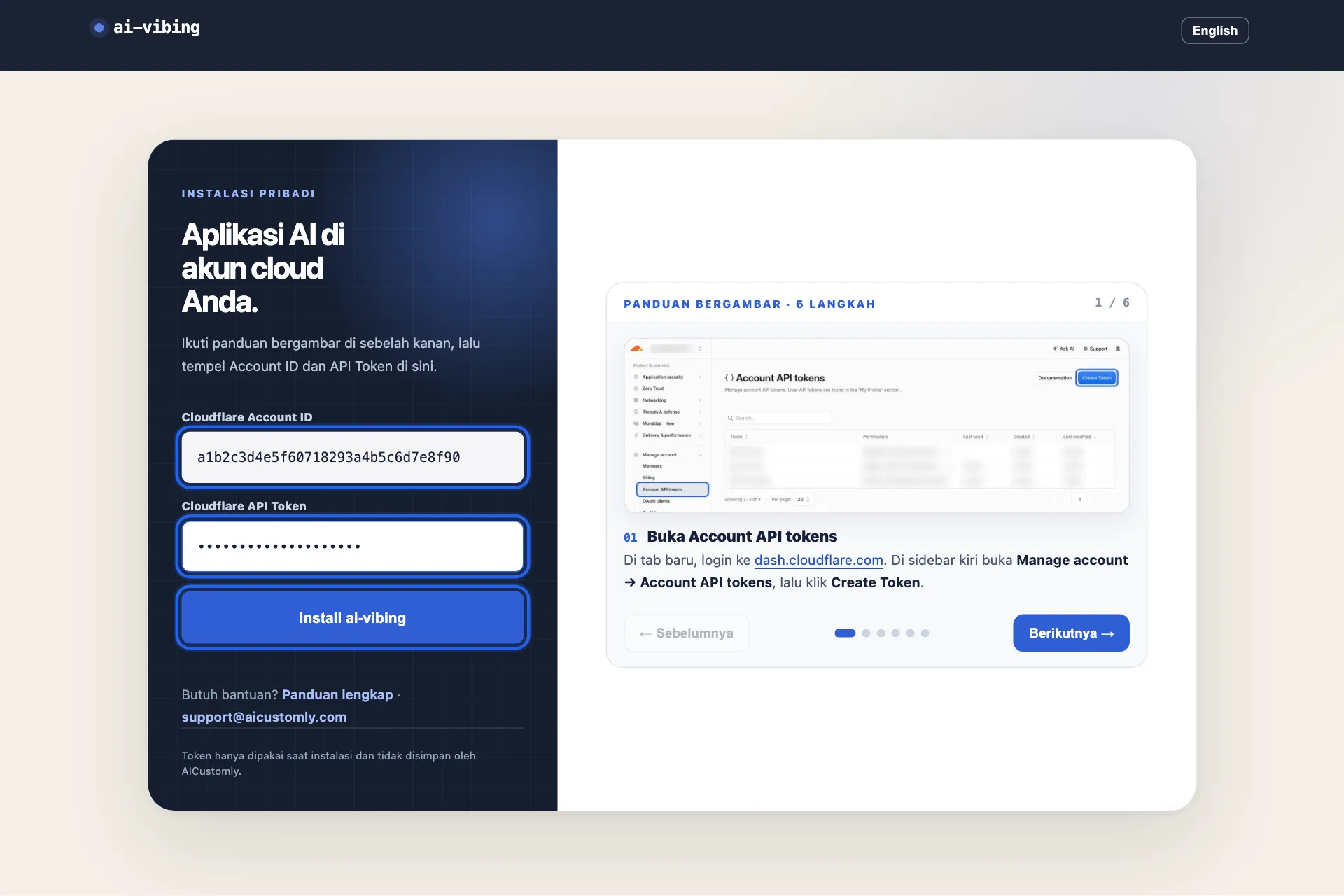Jump to guide step three dot
Image resolution: width=1344 pixels, height=896 pixels.
[881, 633]
